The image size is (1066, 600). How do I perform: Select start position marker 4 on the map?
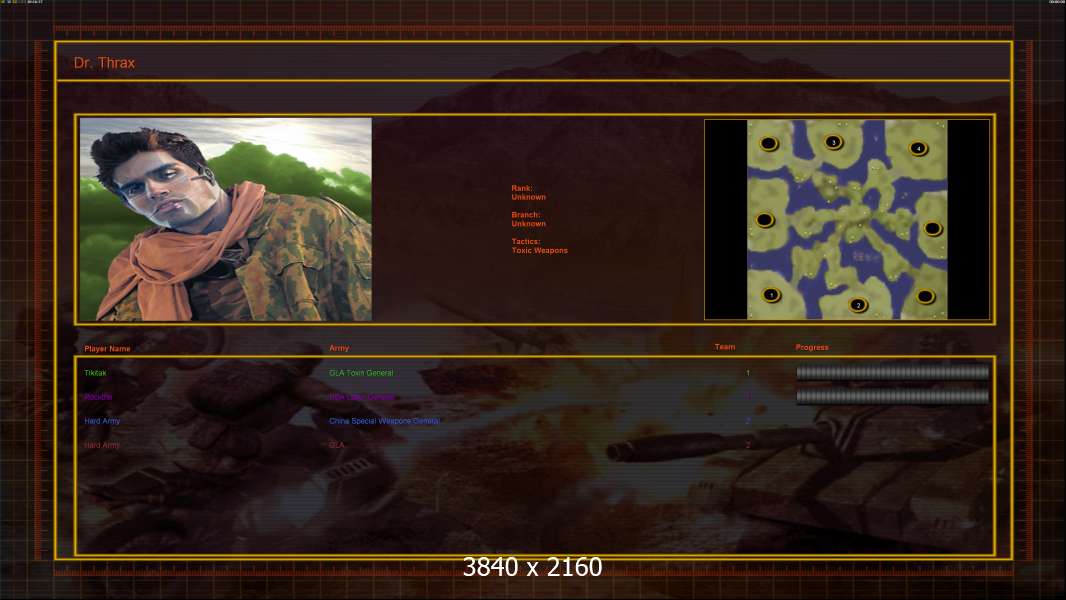918,148
